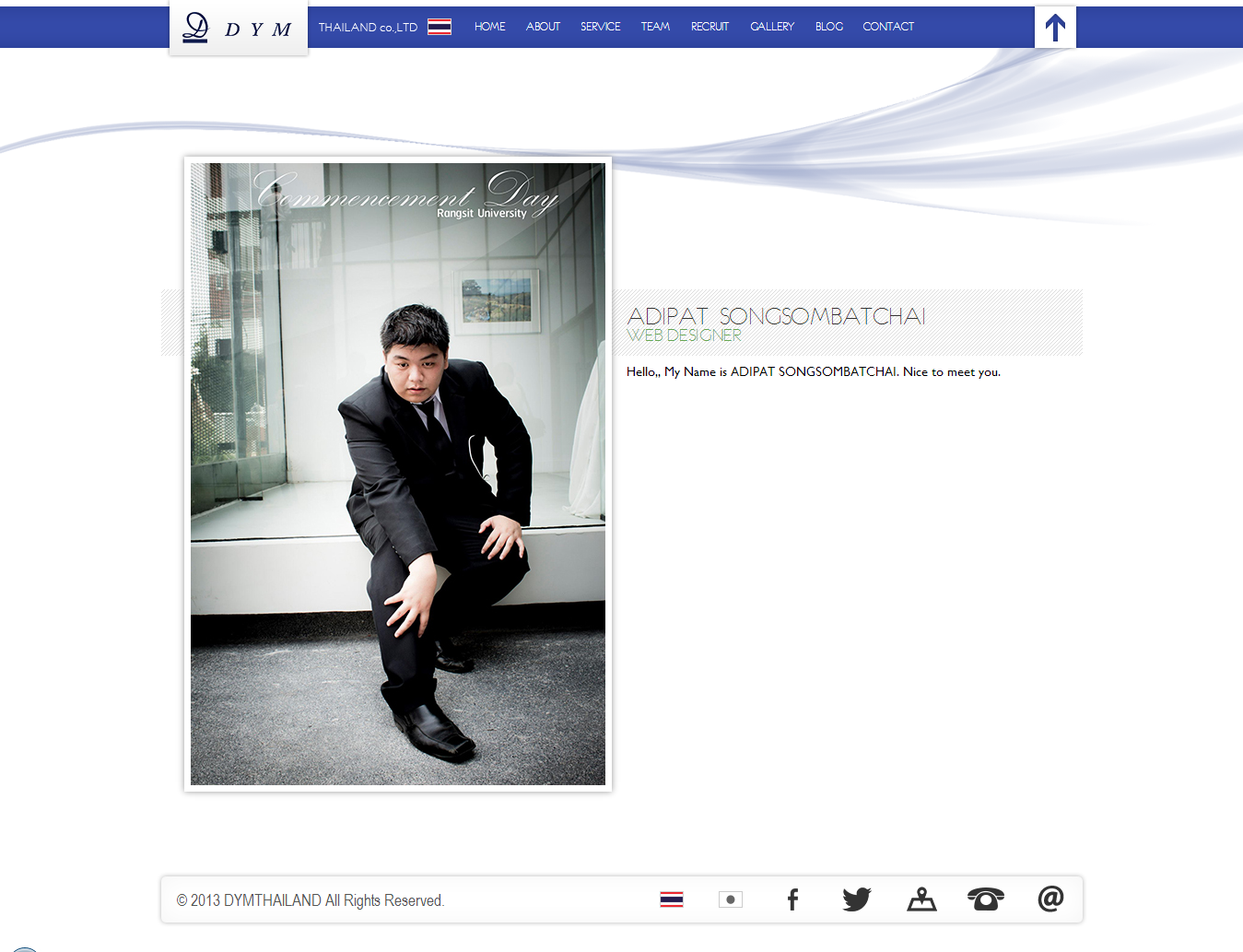
Task: Click the THAILAND co.,LTD text
Action: 368,28
